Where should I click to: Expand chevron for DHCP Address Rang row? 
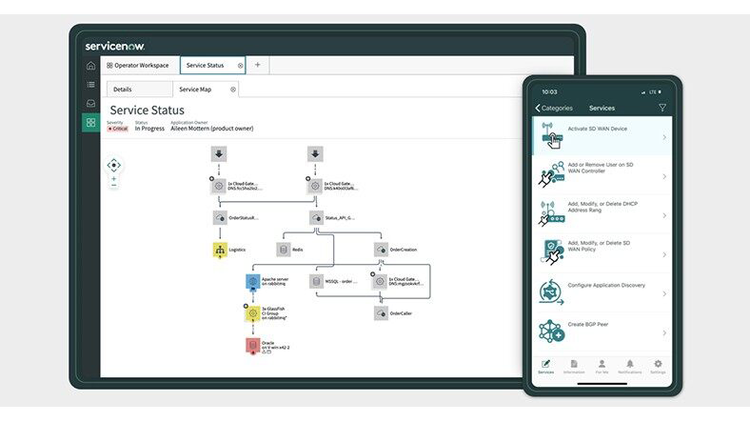(x=664, y=216)
